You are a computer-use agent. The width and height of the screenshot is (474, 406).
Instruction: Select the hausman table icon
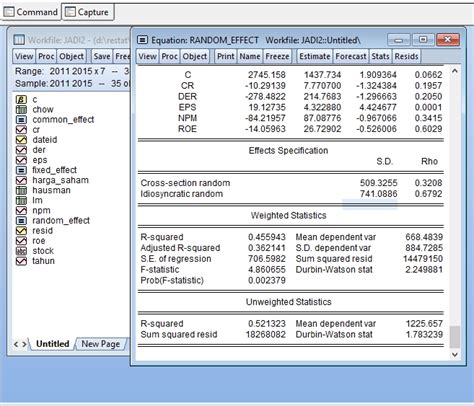(x=21, y=190)
